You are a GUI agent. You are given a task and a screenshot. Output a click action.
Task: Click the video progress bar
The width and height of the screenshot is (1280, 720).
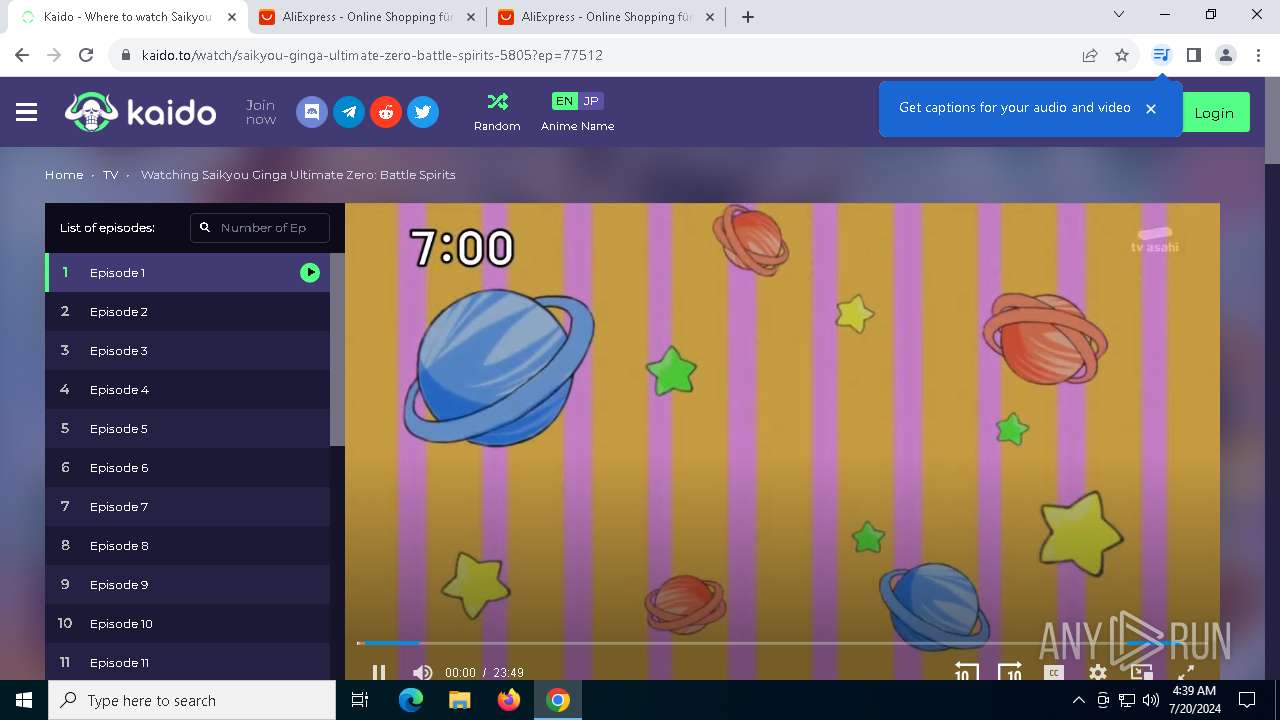pyautogui.click(x=782, y=643)
